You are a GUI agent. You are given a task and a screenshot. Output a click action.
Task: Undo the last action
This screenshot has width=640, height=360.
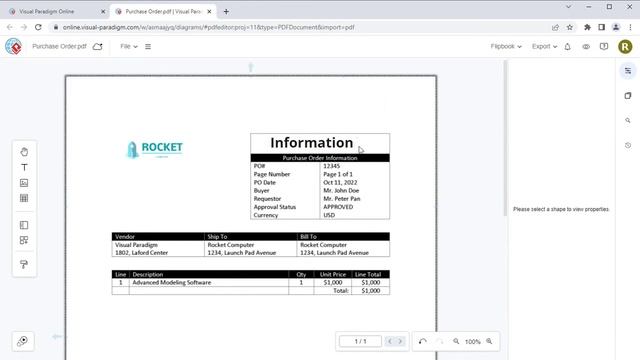(422, 341)
